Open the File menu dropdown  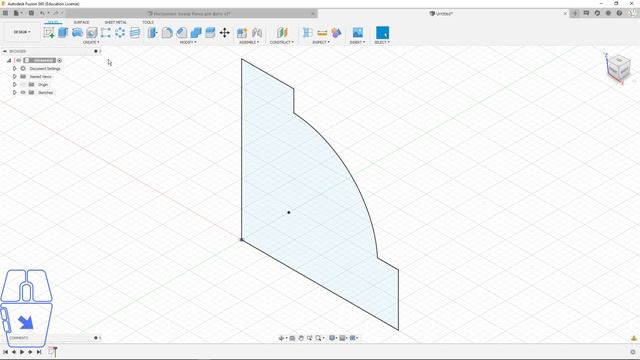(x=18, y=13)
